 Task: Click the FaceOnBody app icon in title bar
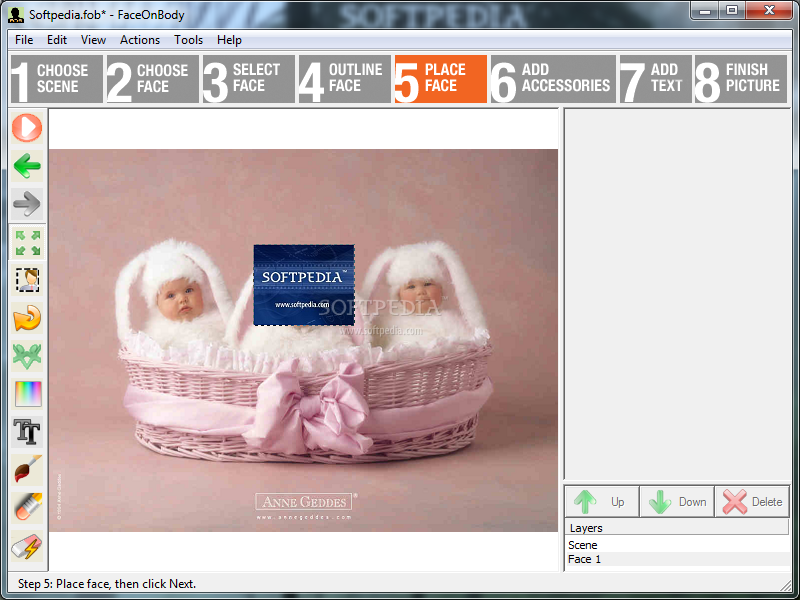(16, 14)
